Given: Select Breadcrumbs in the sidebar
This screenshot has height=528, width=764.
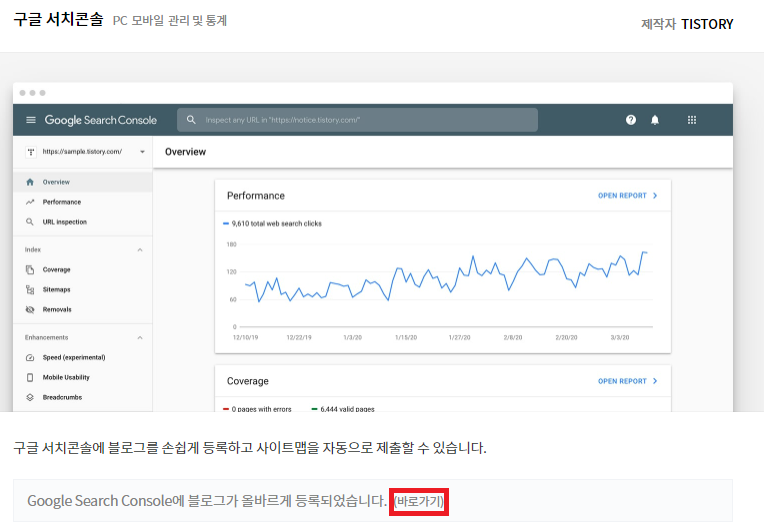Looking at the screenshot, I should coord(83,397).
